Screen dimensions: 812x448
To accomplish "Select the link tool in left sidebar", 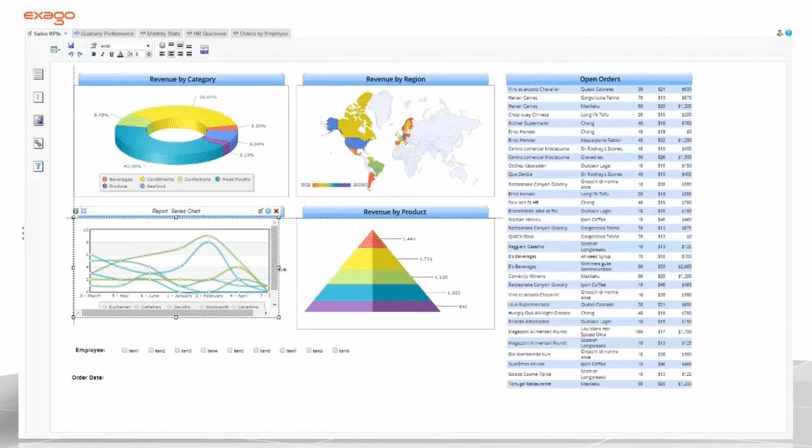I will pos(39,143).
